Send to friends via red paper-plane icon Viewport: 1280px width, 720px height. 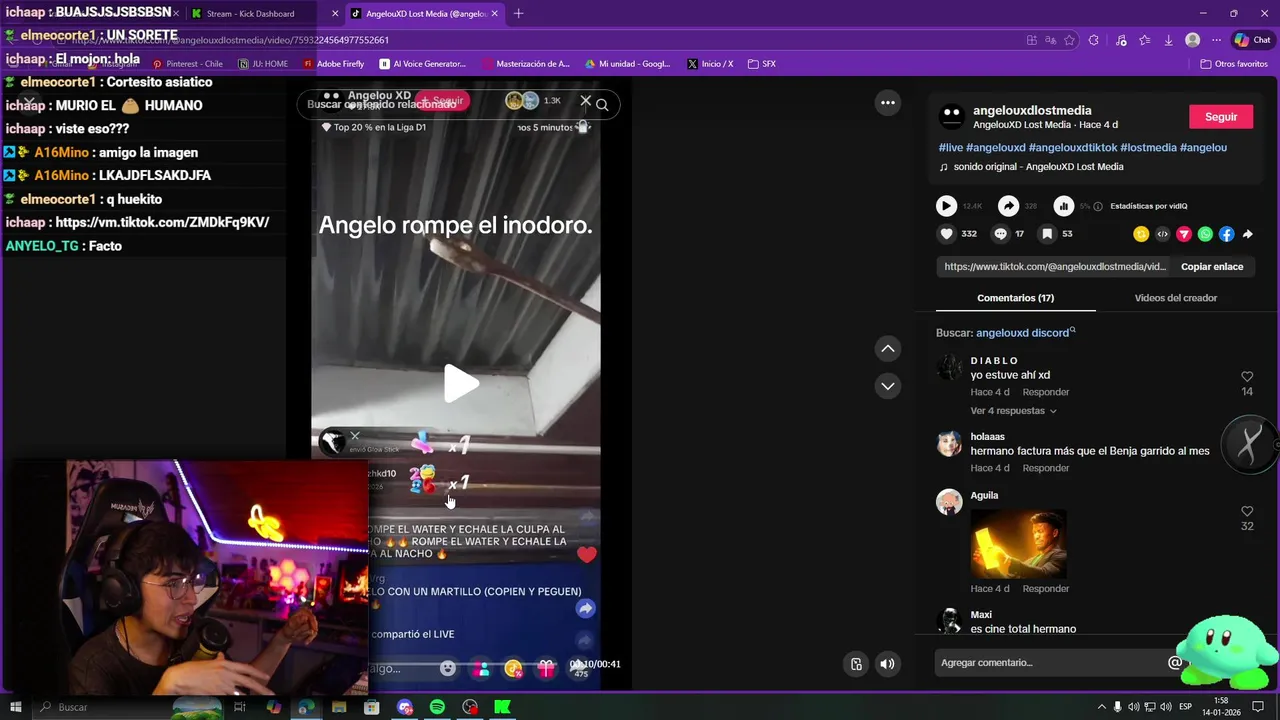1184,234
